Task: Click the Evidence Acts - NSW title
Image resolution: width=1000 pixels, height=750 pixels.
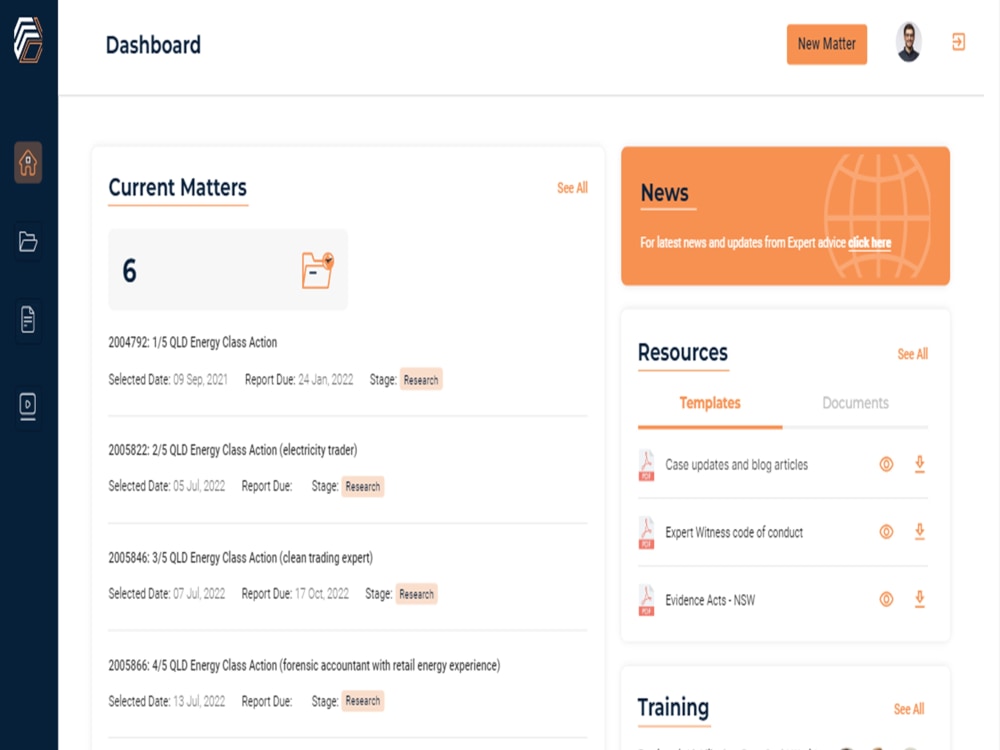Action: click(x=710, y=600)
